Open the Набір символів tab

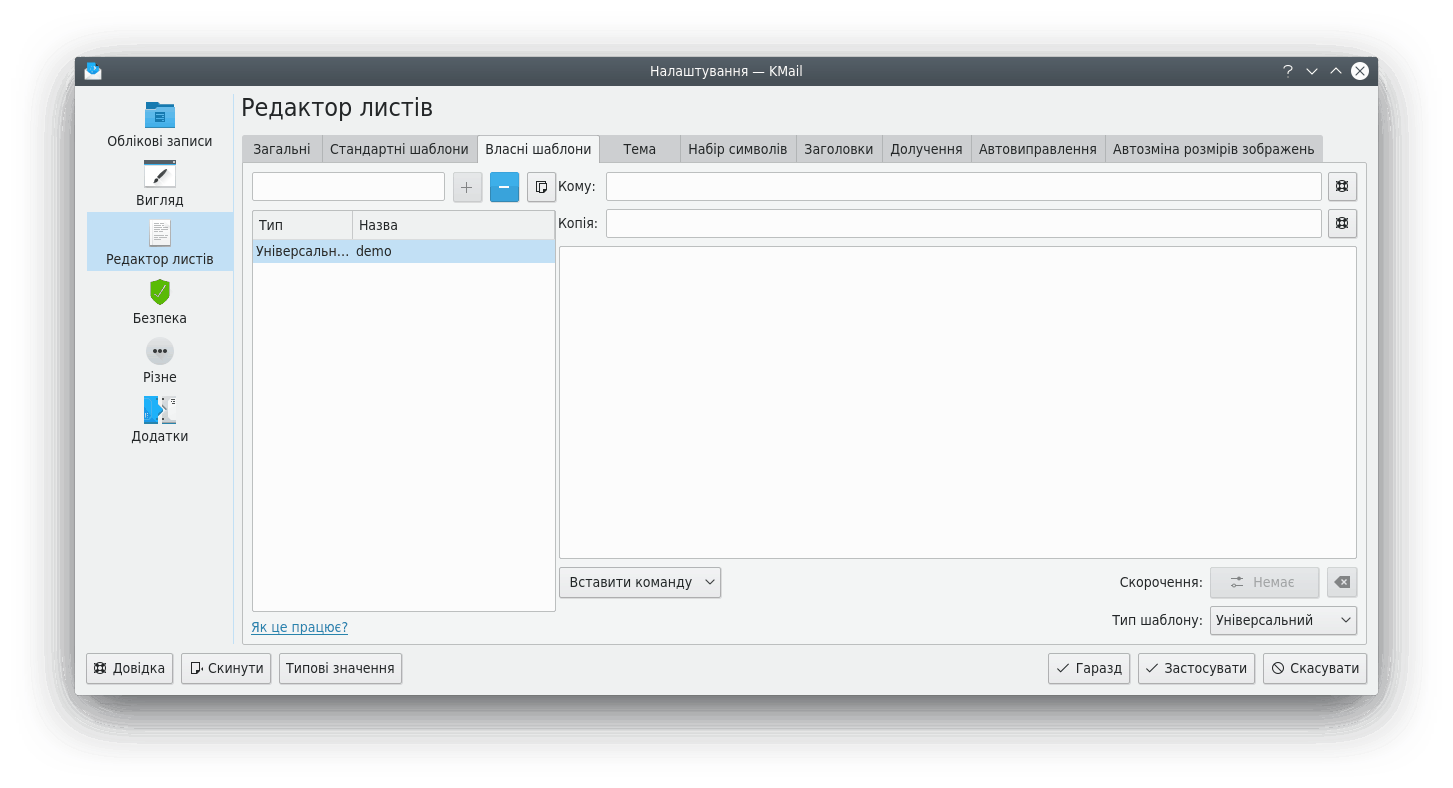[x=737, y=149]
